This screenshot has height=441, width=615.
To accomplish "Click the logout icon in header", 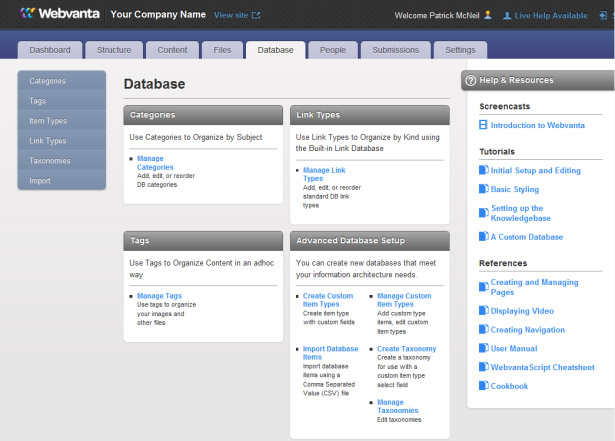I will [603, 15].
